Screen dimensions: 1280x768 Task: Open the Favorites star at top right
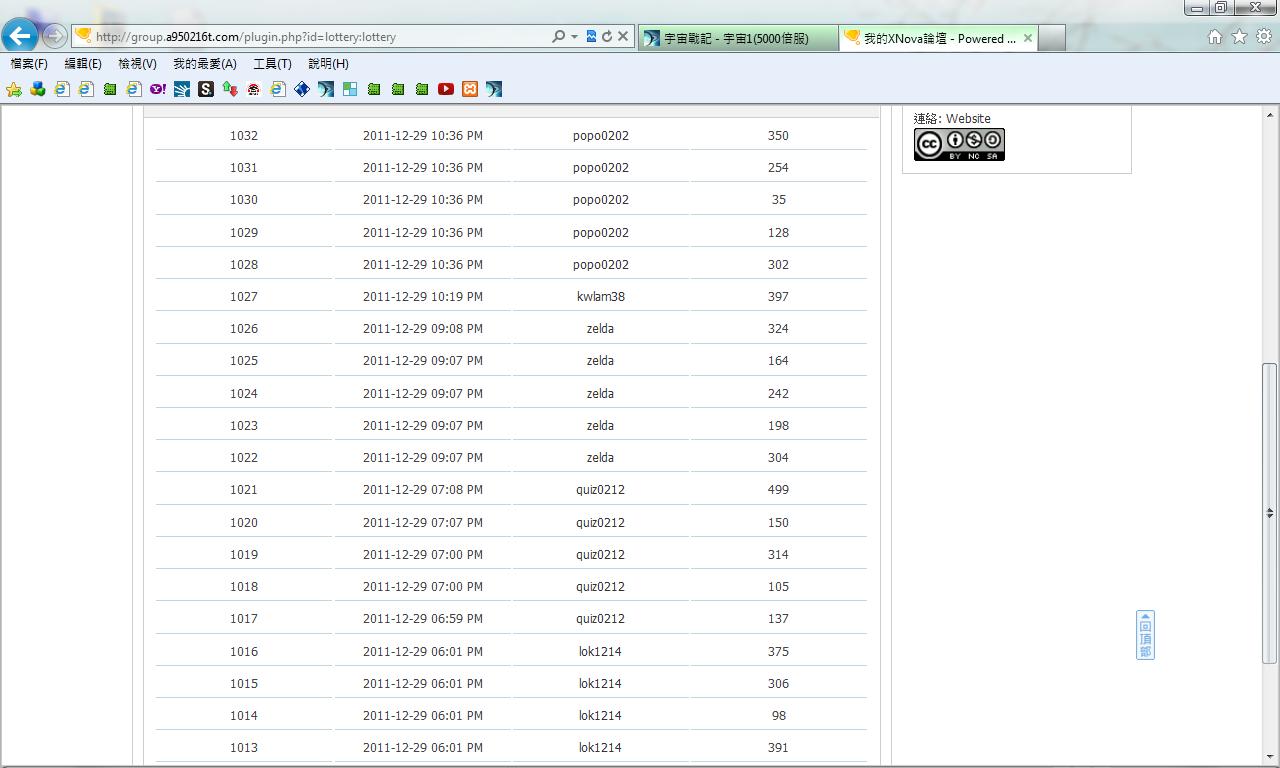(x=1239, y=37)
